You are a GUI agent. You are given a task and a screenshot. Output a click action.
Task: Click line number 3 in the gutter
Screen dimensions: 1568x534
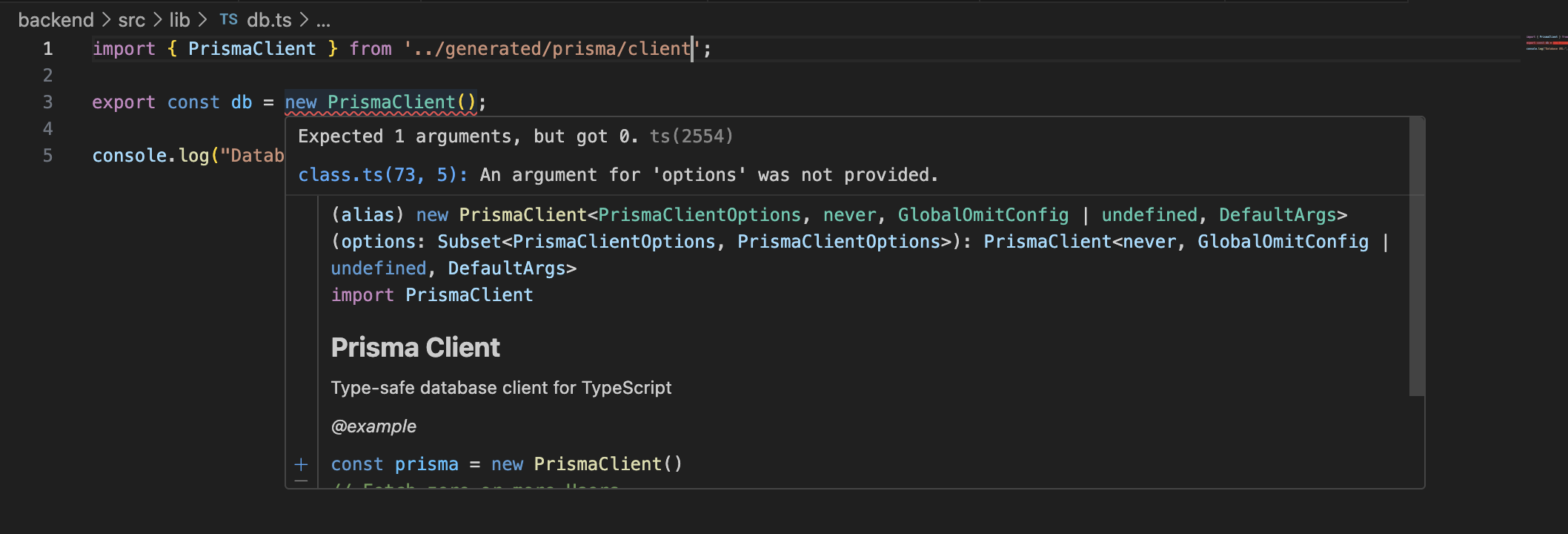click(47, 102)
